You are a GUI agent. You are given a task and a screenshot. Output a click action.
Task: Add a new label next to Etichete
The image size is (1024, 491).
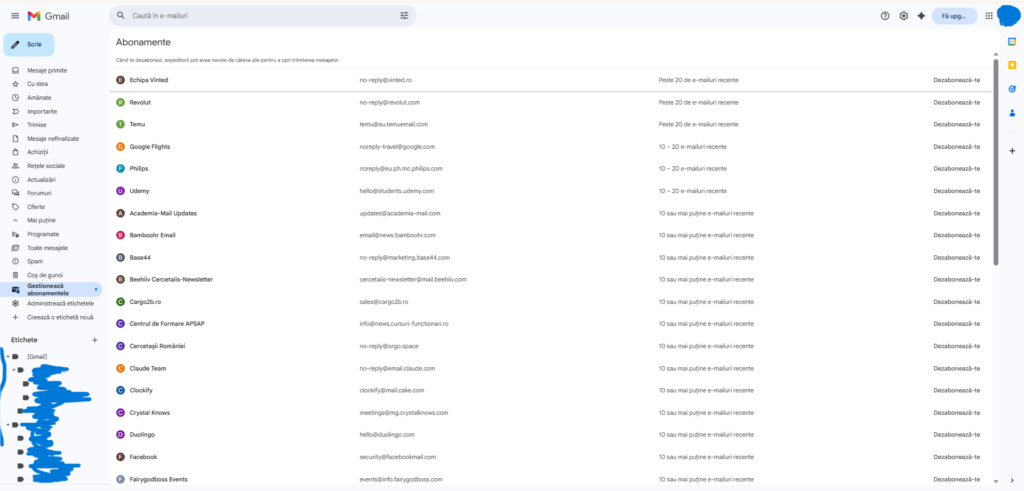95,340
